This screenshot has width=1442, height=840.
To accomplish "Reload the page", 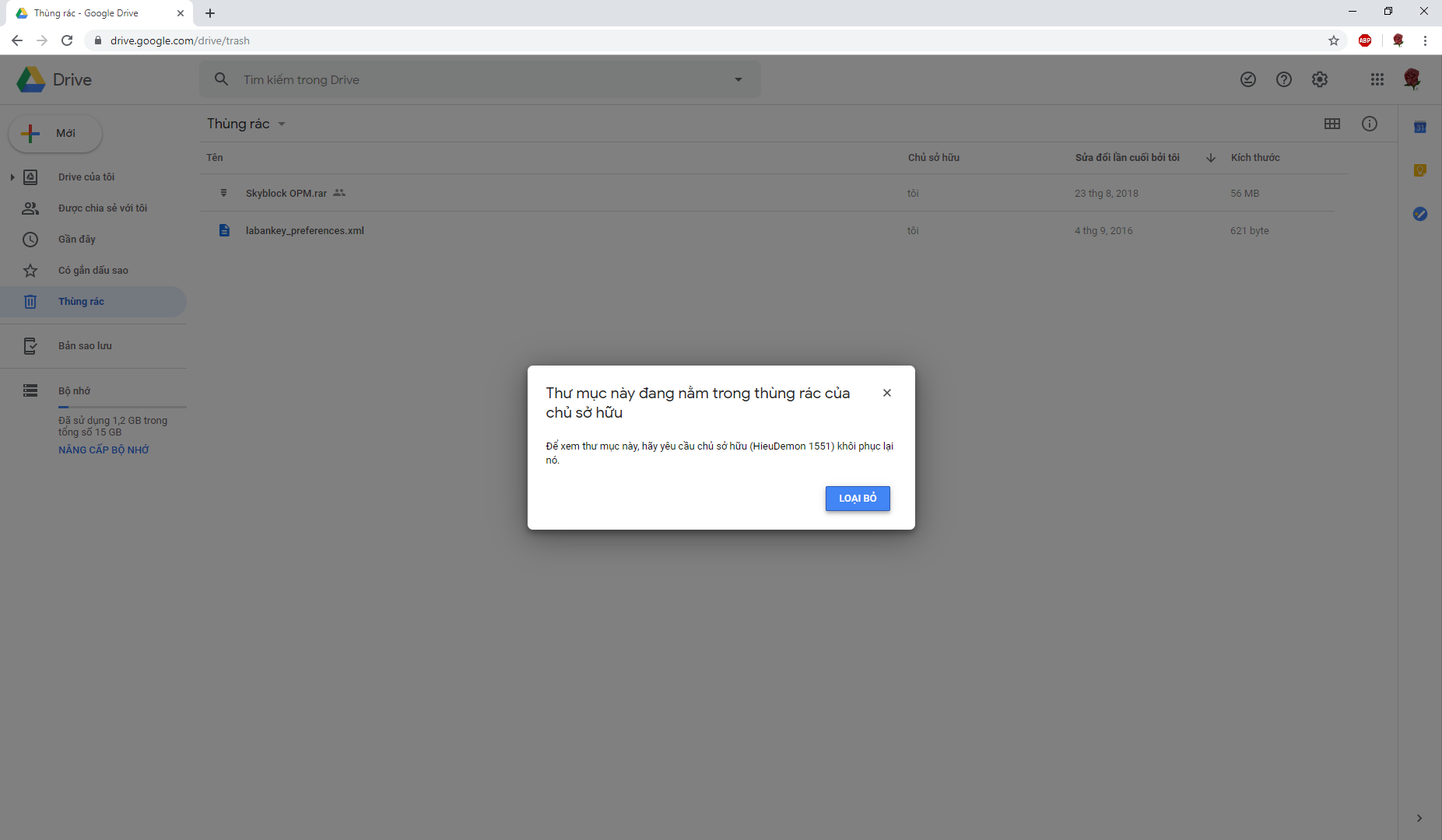I will (67, 40).
